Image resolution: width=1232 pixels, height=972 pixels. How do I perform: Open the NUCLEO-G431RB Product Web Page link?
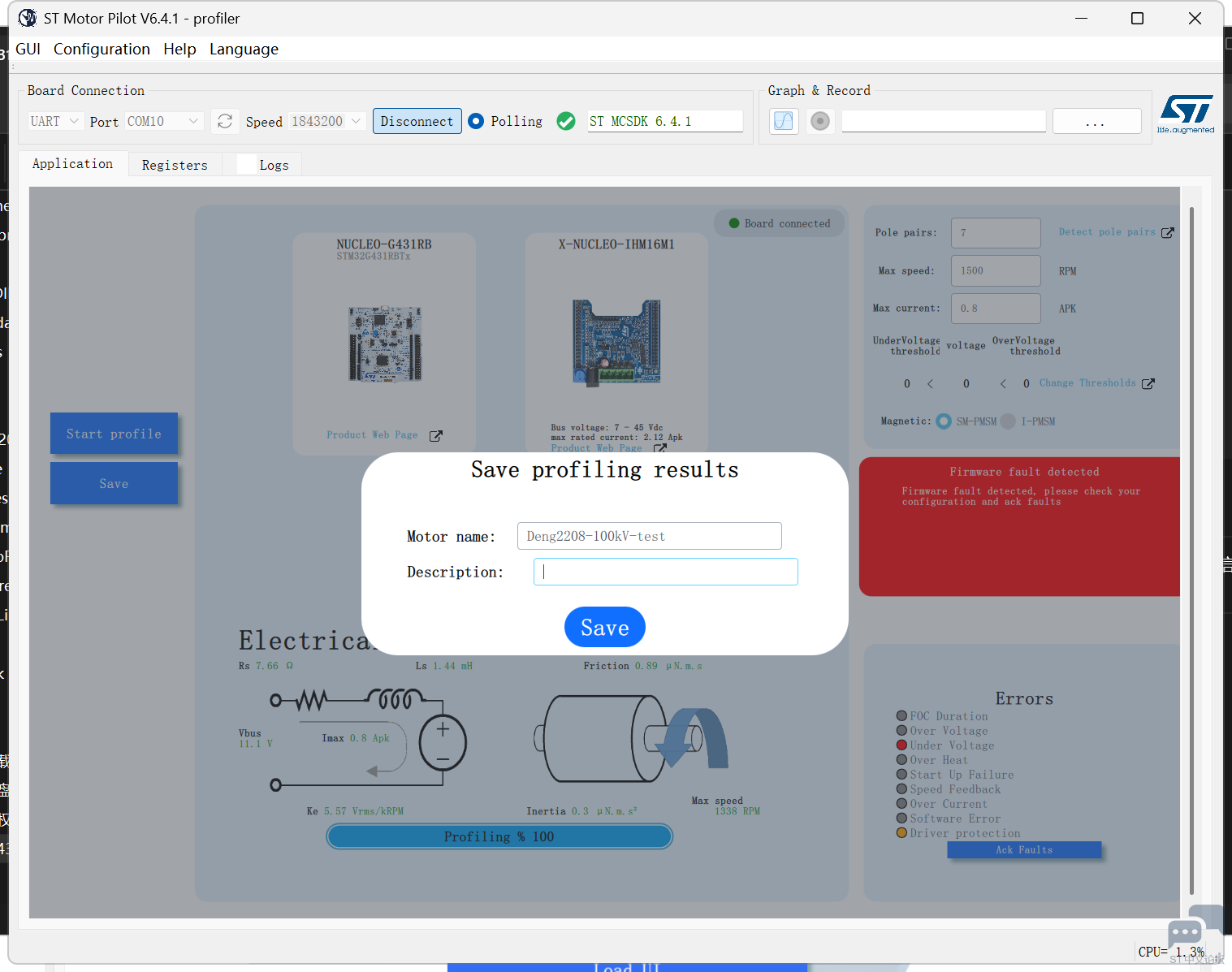tap(372, 435)
